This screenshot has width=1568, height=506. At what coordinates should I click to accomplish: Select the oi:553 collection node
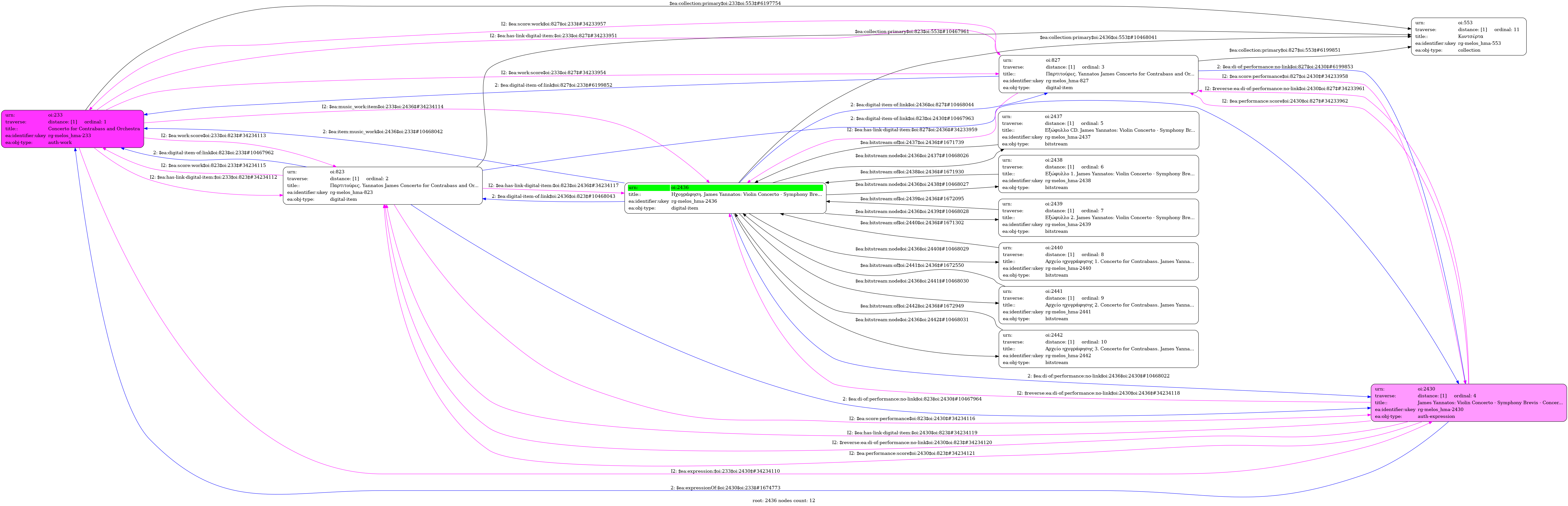(x=1468, y=36)
